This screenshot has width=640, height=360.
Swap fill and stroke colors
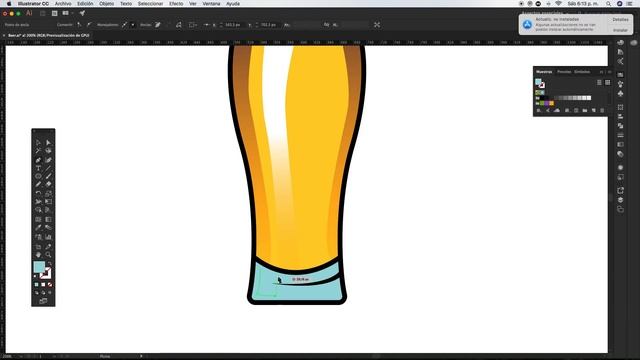click(x=50, y=263)
